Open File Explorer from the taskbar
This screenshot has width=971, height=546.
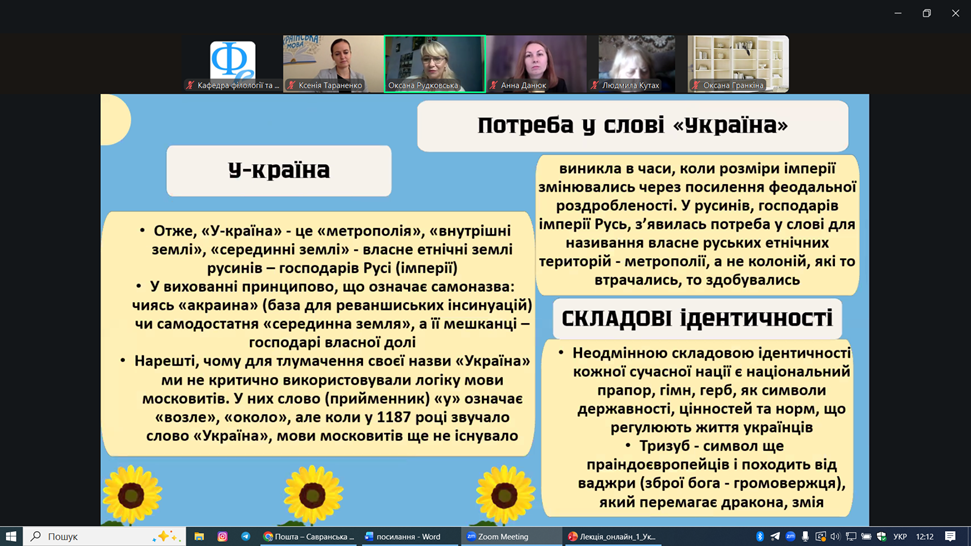pyautogui.click(x=199, y=537)
